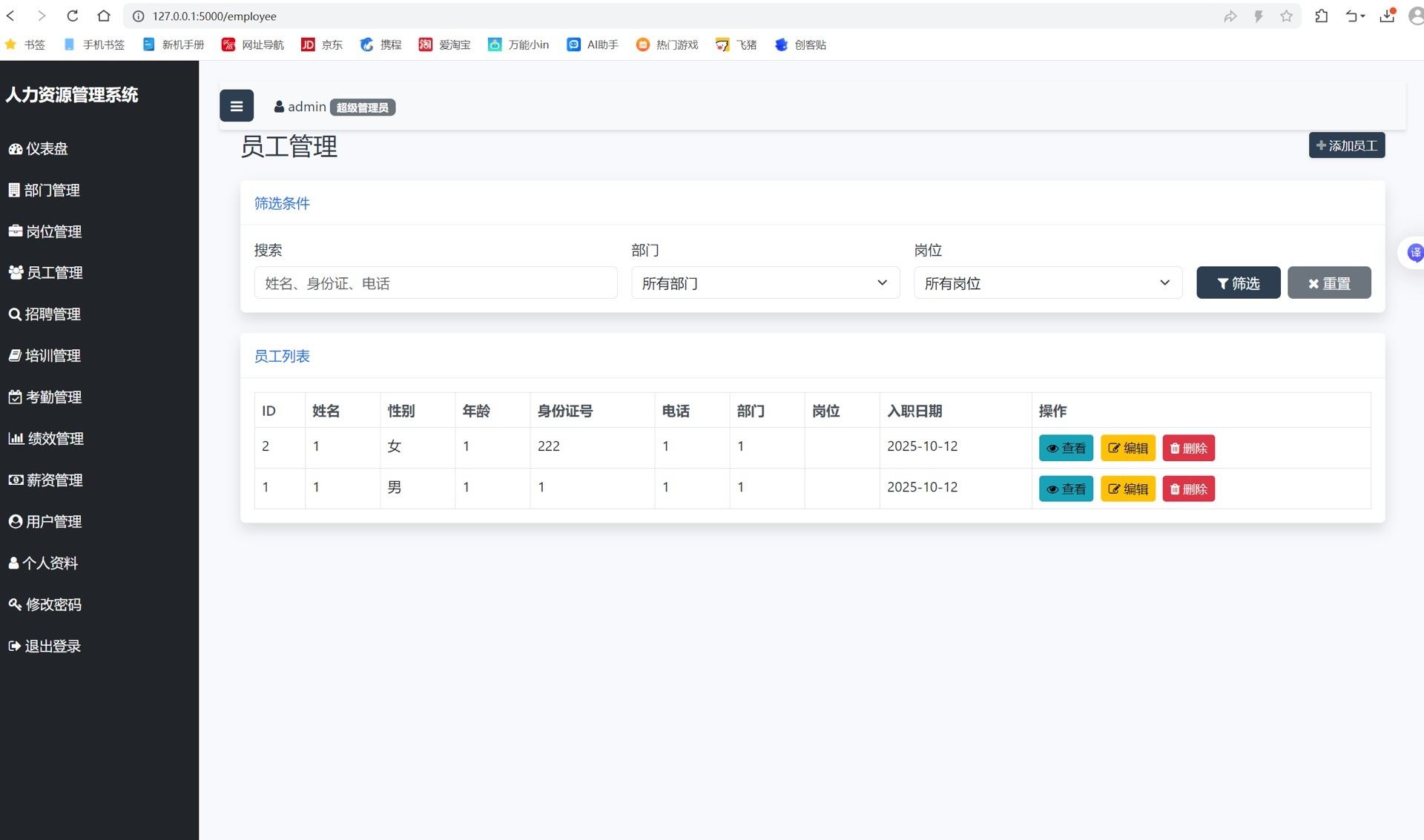Reload the page with the refresh icon
This screenshot has width=1424, height=840.
pyautogui.click(x=72, y=16)
